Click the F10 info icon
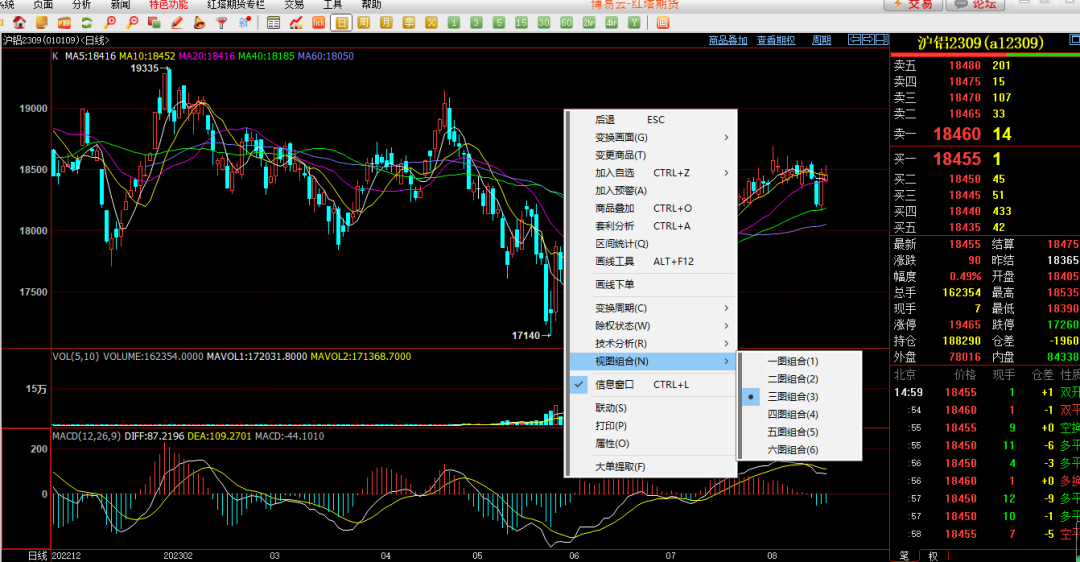Screen dimensions: 1080x562 click(x=64, y=23)
